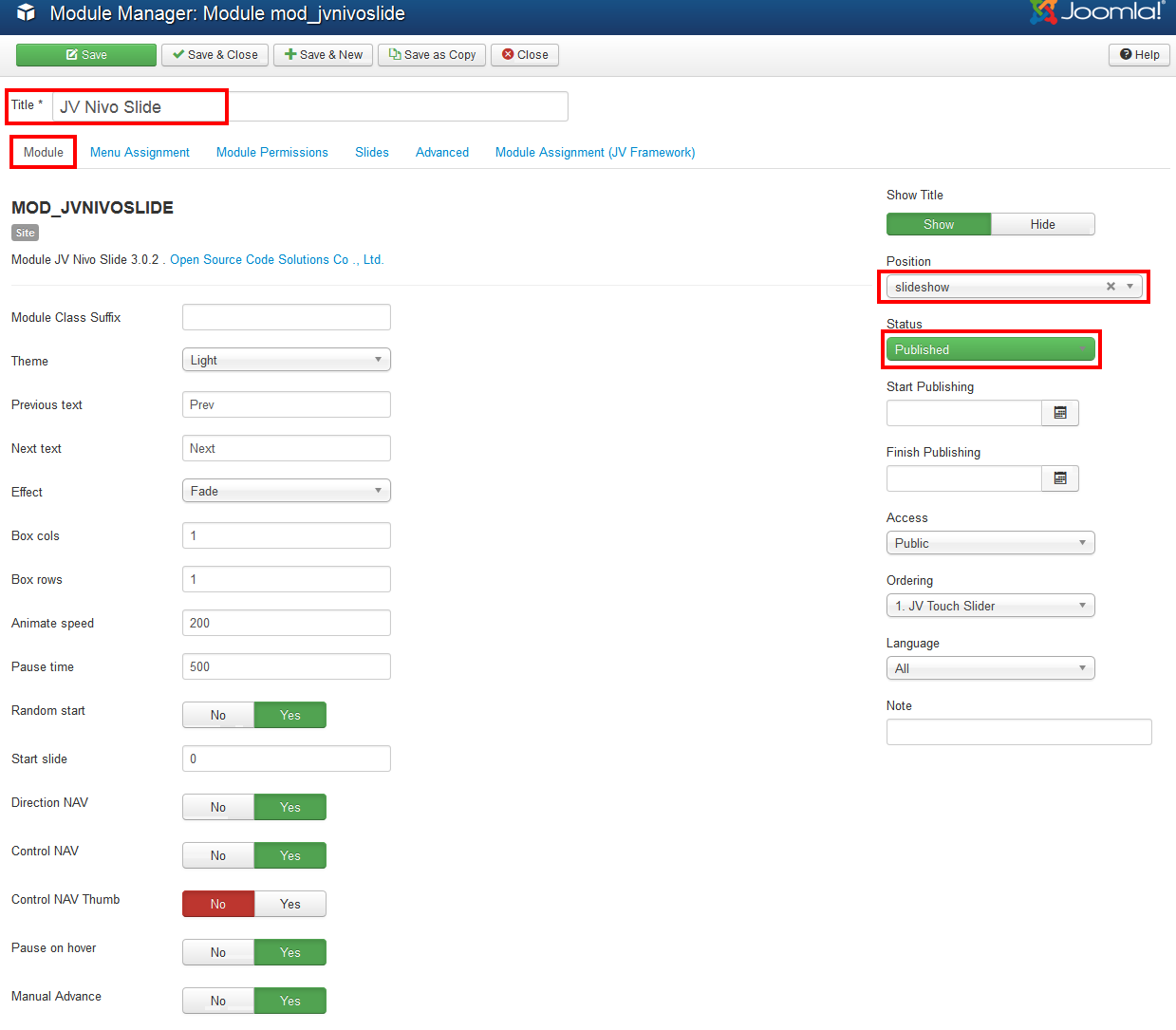Set Show Title to Hide
The width and height of the screenshot is (1176, 1030).
[x=1043, y=224]
